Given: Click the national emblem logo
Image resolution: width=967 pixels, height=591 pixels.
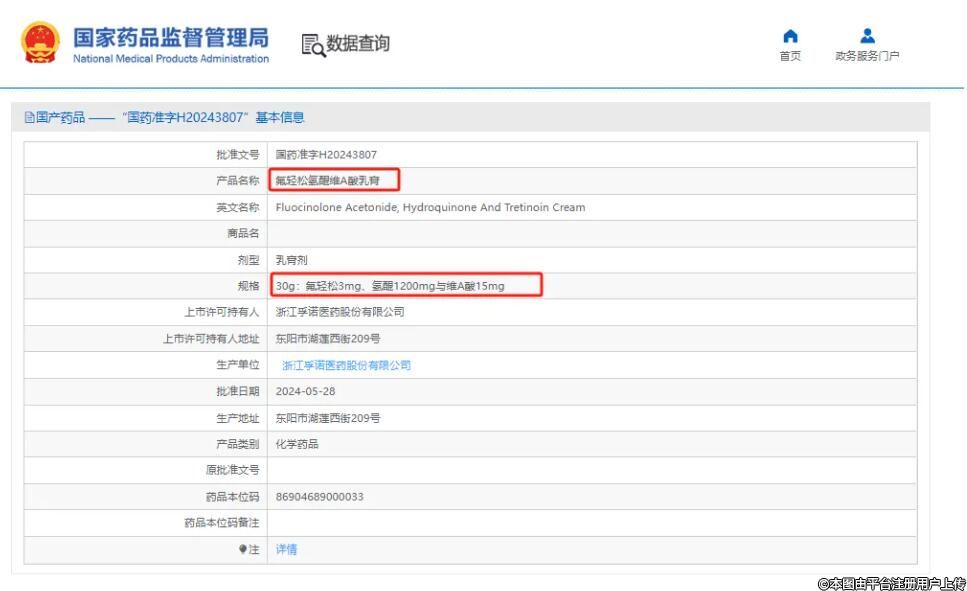Looking at the screenshot, I should [40, 43].
